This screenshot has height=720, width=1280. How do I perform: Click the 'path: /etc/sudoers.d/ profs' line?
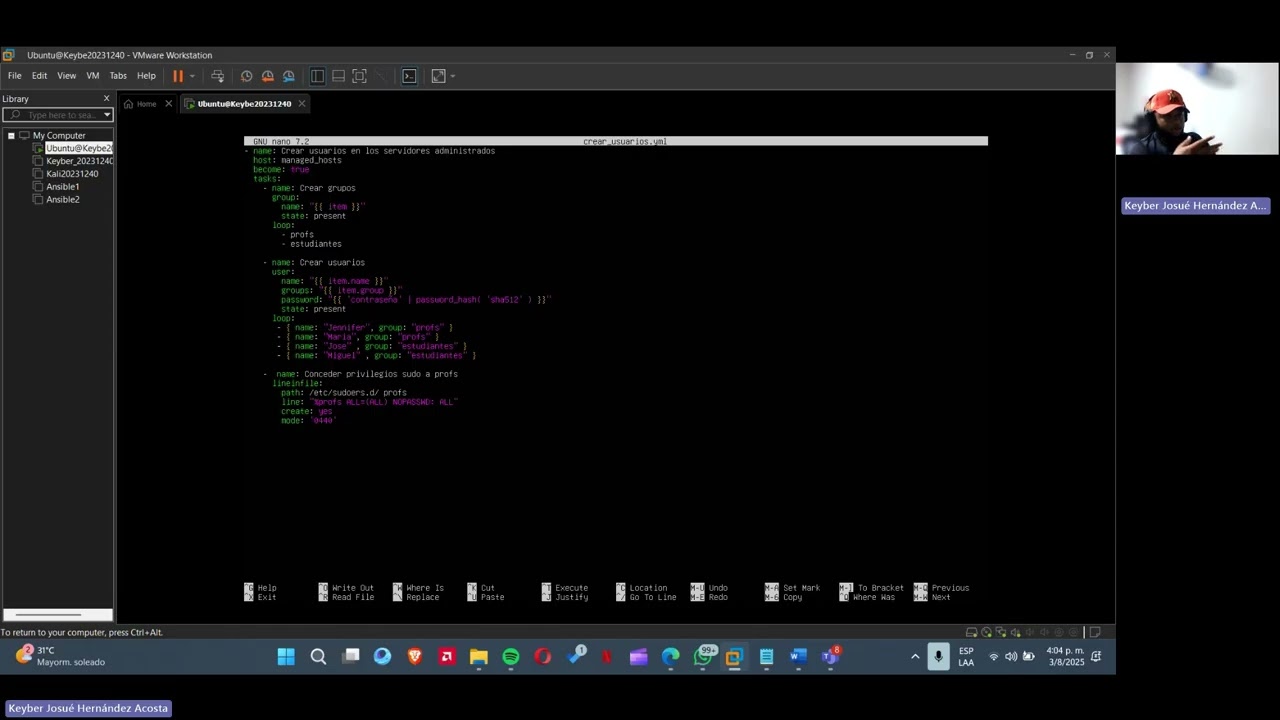point(344,393)
